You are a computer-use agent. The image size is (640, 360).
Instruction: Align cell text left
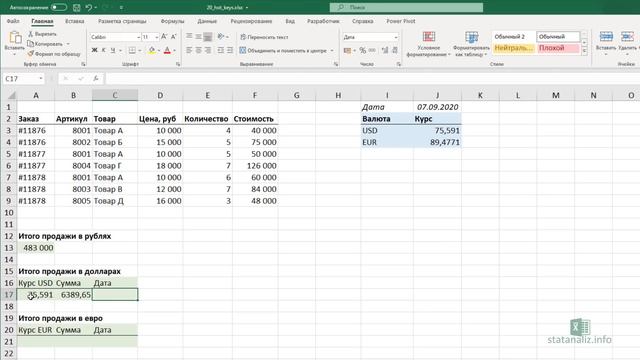pyautogui.click(x=189, y=50)
